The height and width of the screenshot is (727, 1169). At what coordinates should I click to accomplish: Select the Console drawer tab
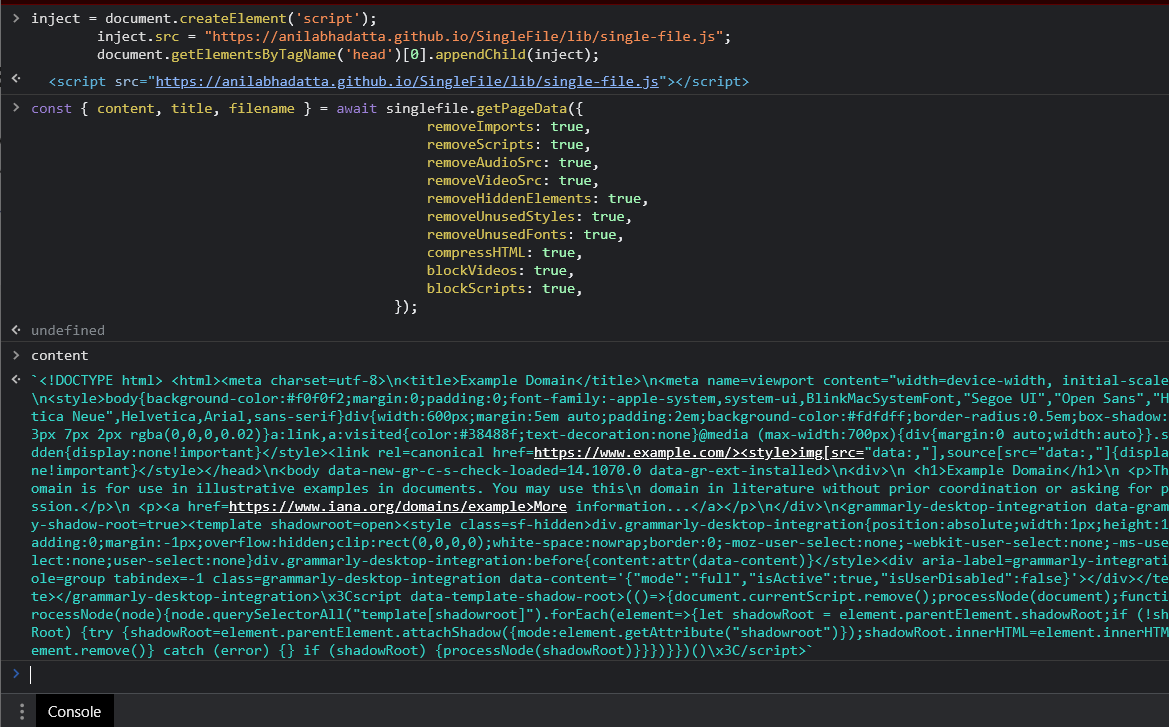[74, 711]
